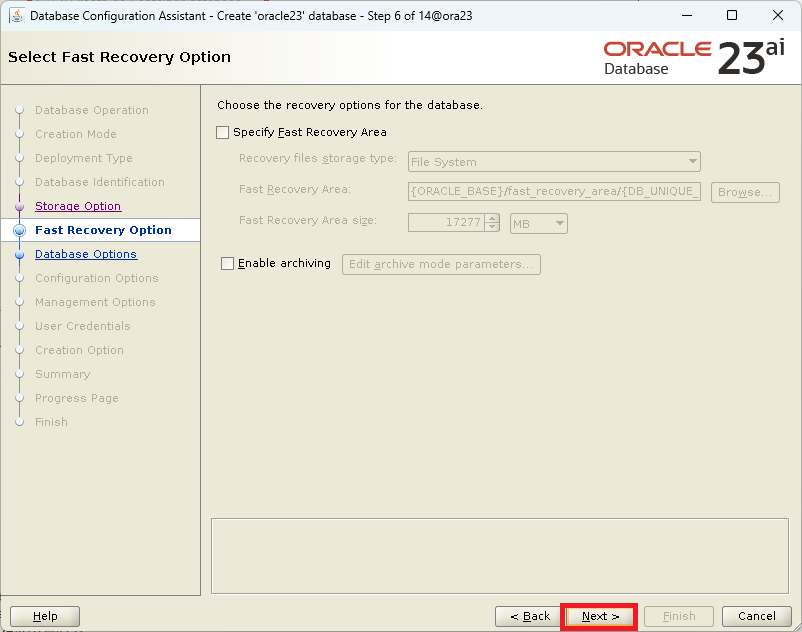Click the Browse... button
Image resolution: width=802 pixels, height=632 pixels.
745,192
